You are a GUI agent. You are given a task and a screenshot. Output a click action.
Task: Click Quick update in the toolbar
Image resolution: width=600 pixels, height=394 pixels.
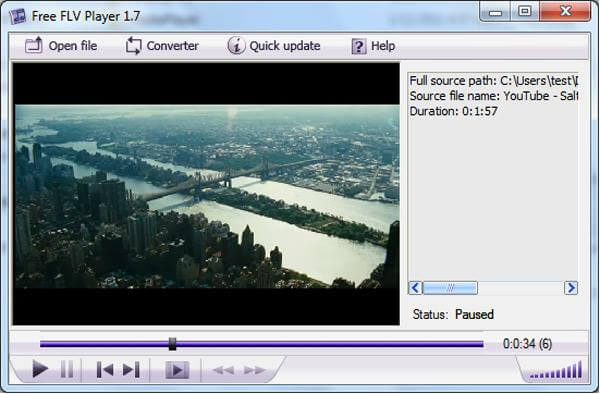pos(274,46)
